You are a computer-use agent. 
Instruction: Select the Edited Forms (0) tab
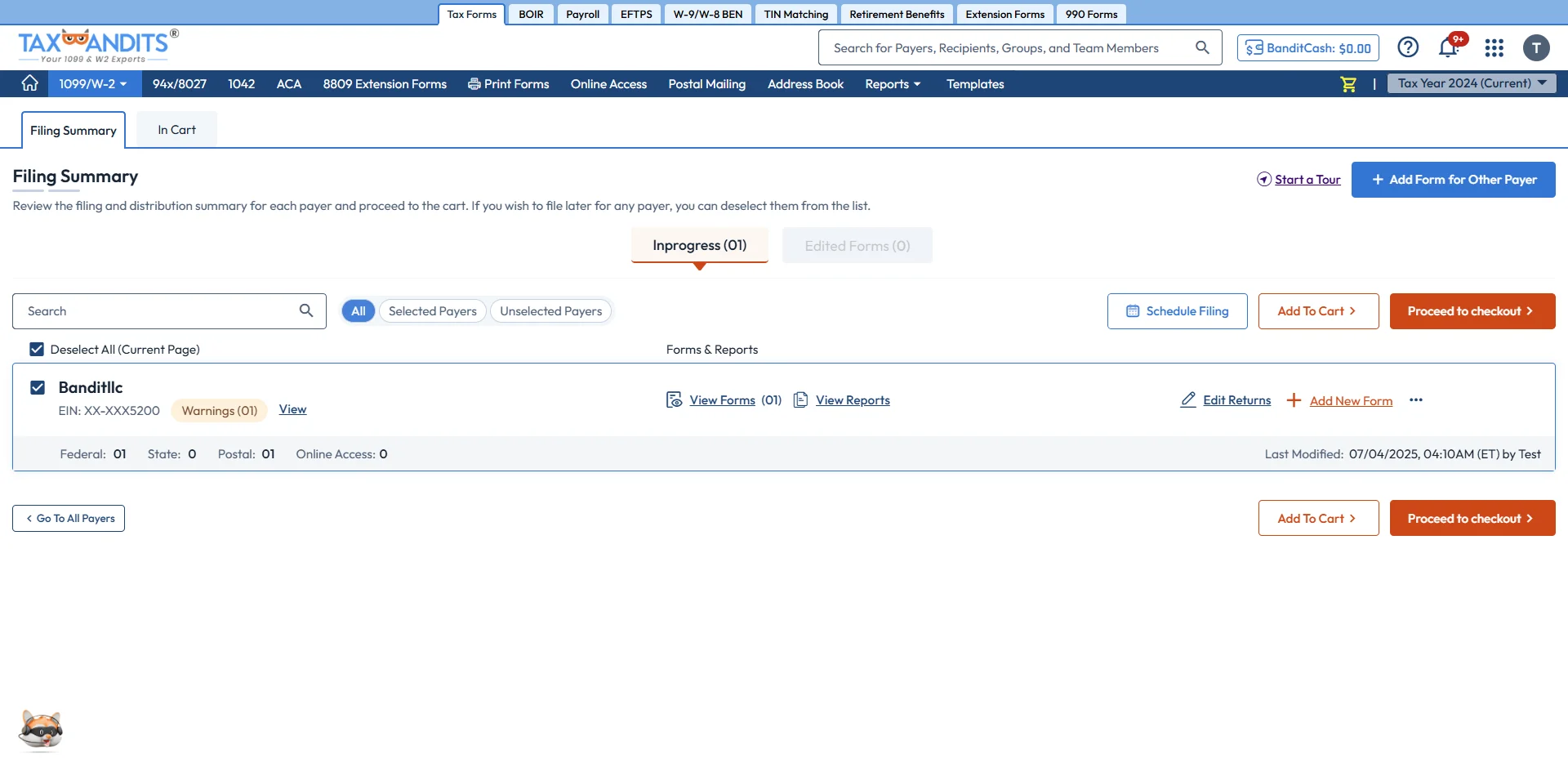click(x=857, y=245)
